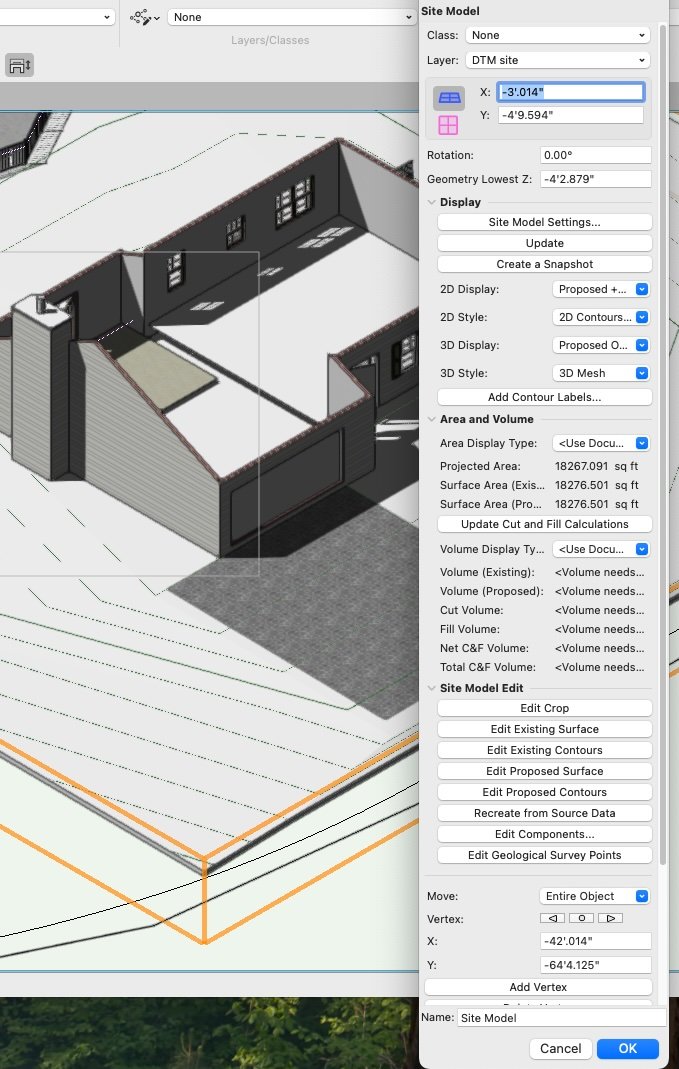This screenshot has width=679, height=1069.
Task: Go to previous vertex with left arrow
Action: pyautogui.click(x=552, y=918)
